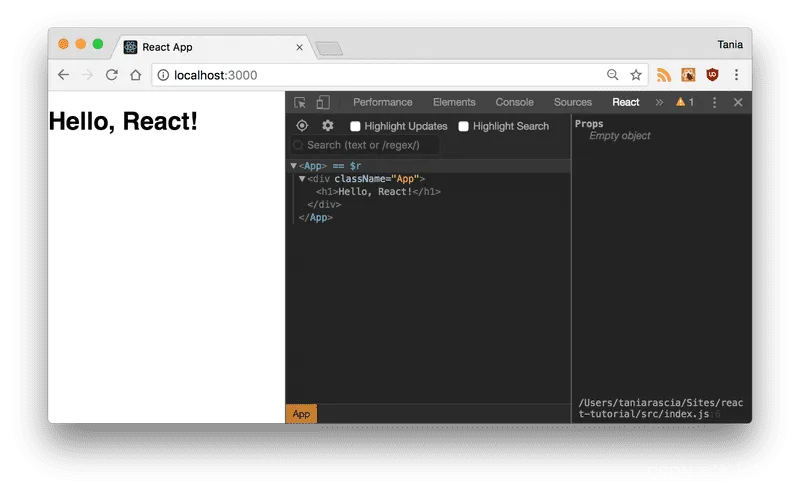Open DevTools customize three-dot menu
The height and width of the screenshot is (492, 800).
[714, 103]
